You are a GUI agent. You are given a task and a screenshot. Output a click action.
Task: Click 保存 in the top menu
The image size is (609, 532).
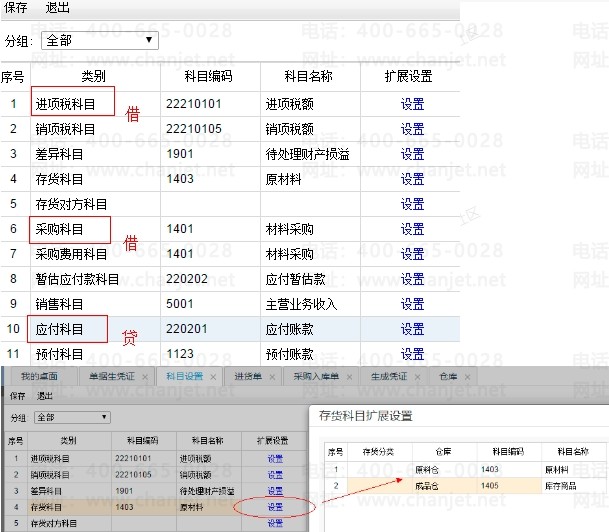(x=16, y=8)
